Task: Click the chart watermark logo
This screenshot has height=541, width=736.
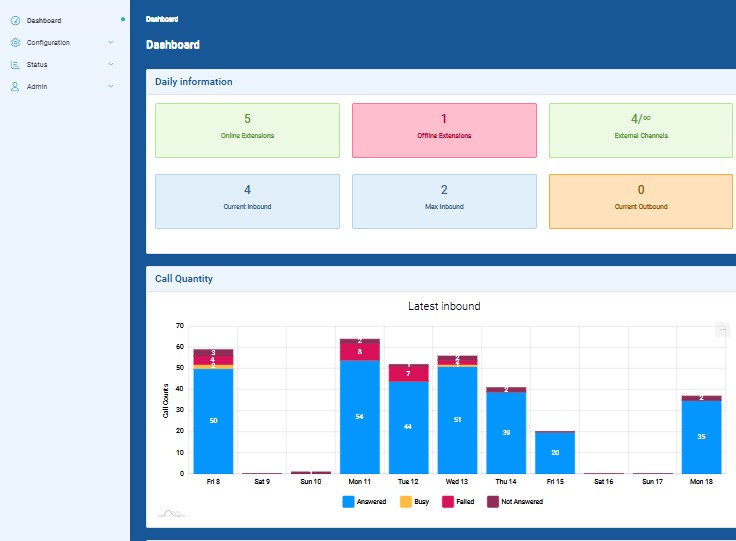Action: pyautogui.click(x=172, y=513)
